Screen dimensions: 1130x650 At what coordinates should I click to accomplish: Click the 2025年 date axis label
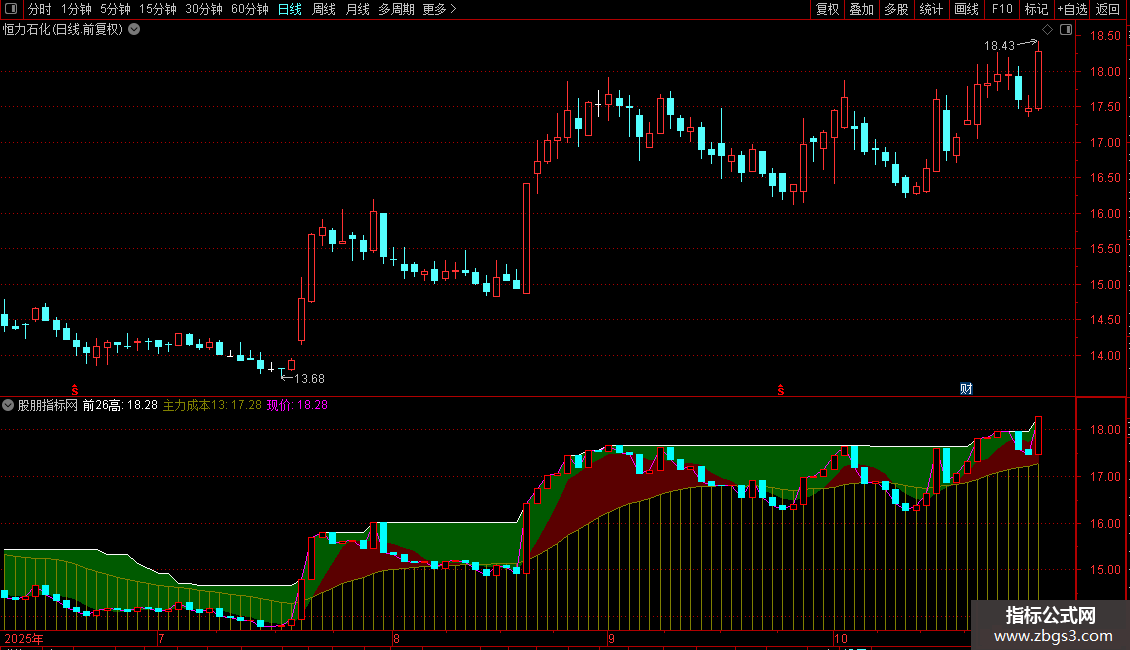24,638
